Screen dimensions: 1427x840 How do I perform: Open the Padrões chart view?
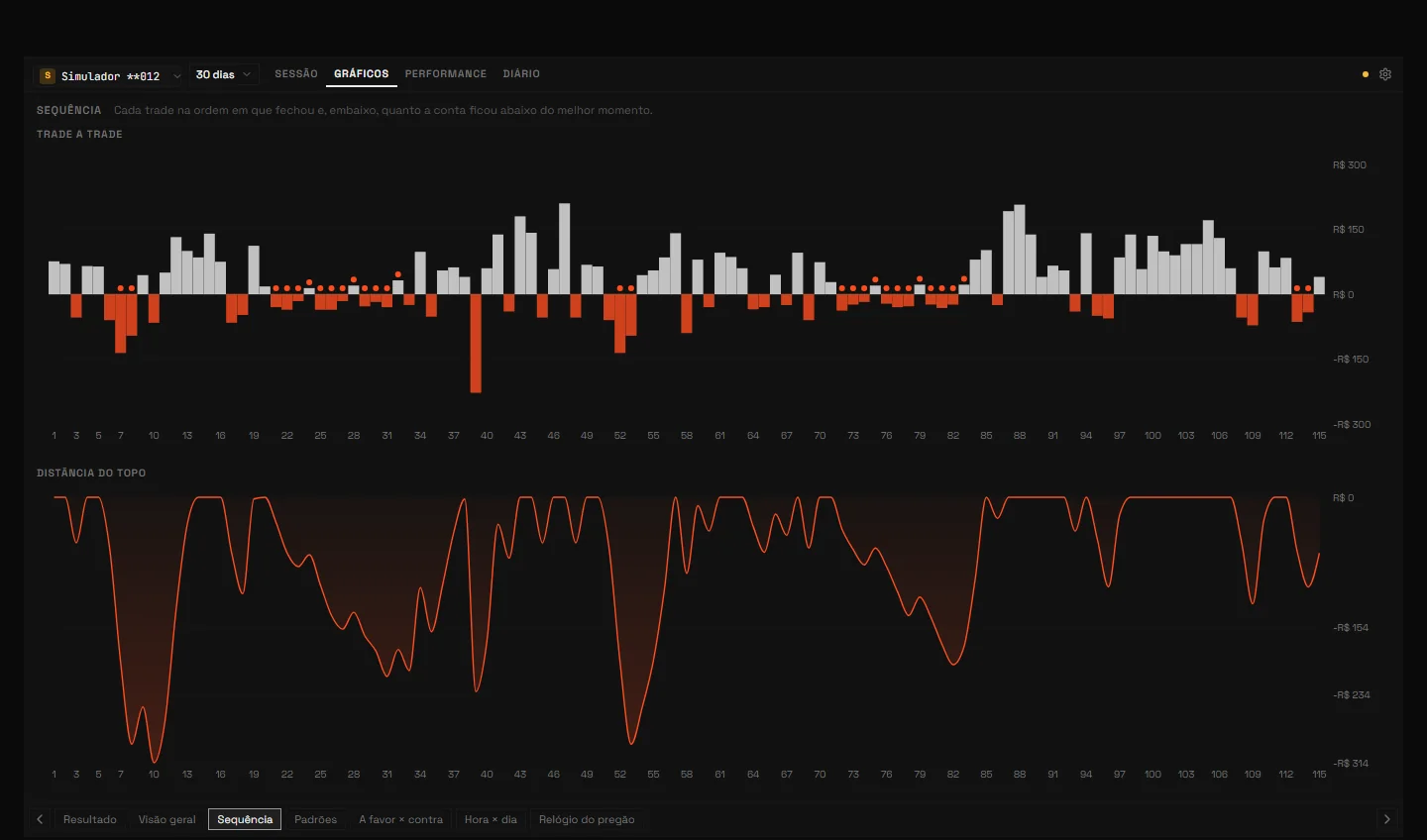tap(316, 819)
